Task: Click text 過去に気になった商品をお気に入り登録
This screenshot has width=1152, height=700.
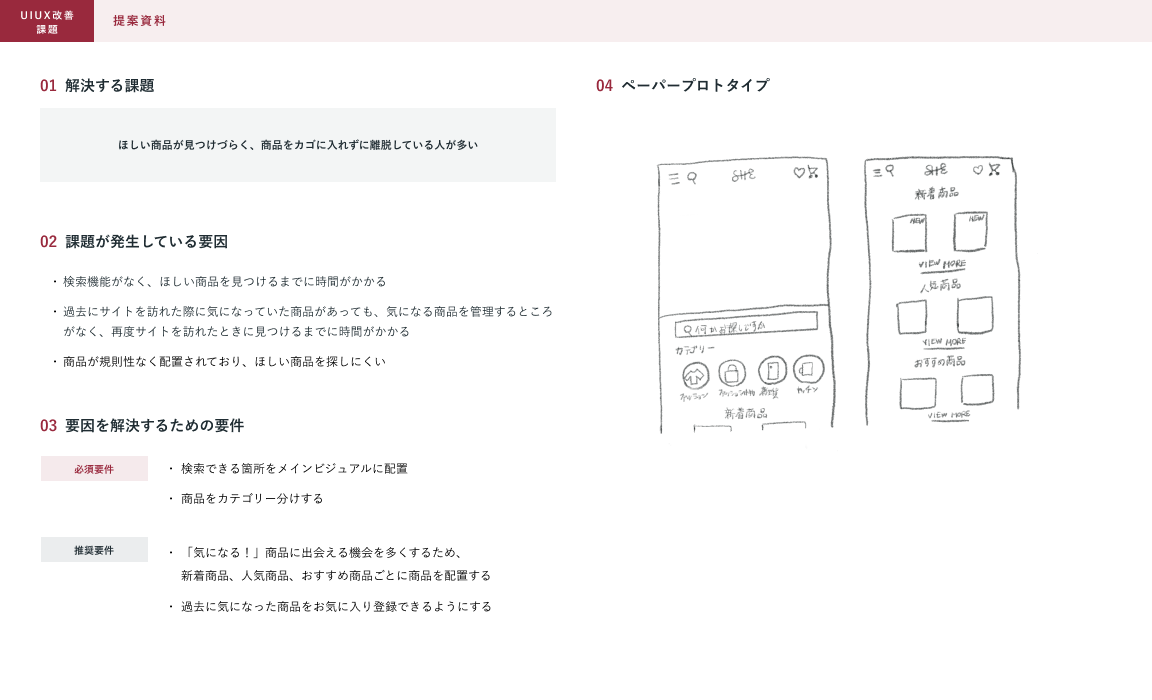Action: 336,607
